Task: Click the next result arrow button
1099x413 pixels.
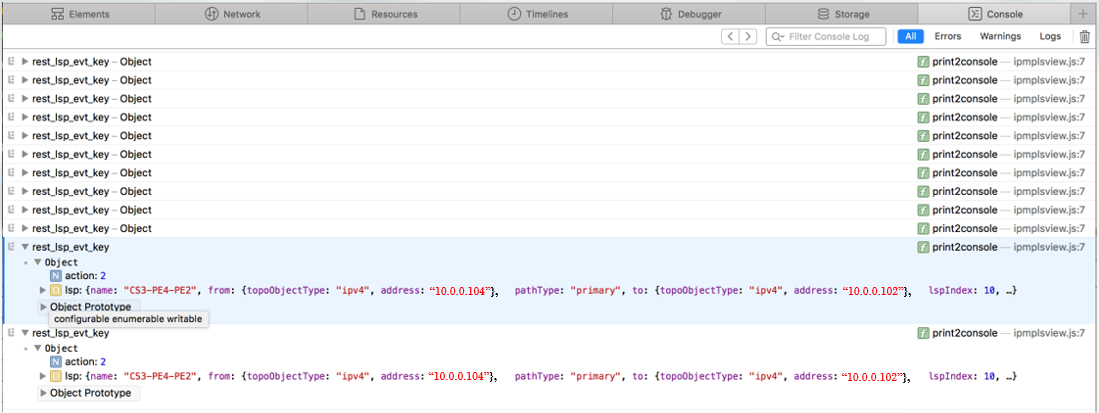Action: (749, 37)
